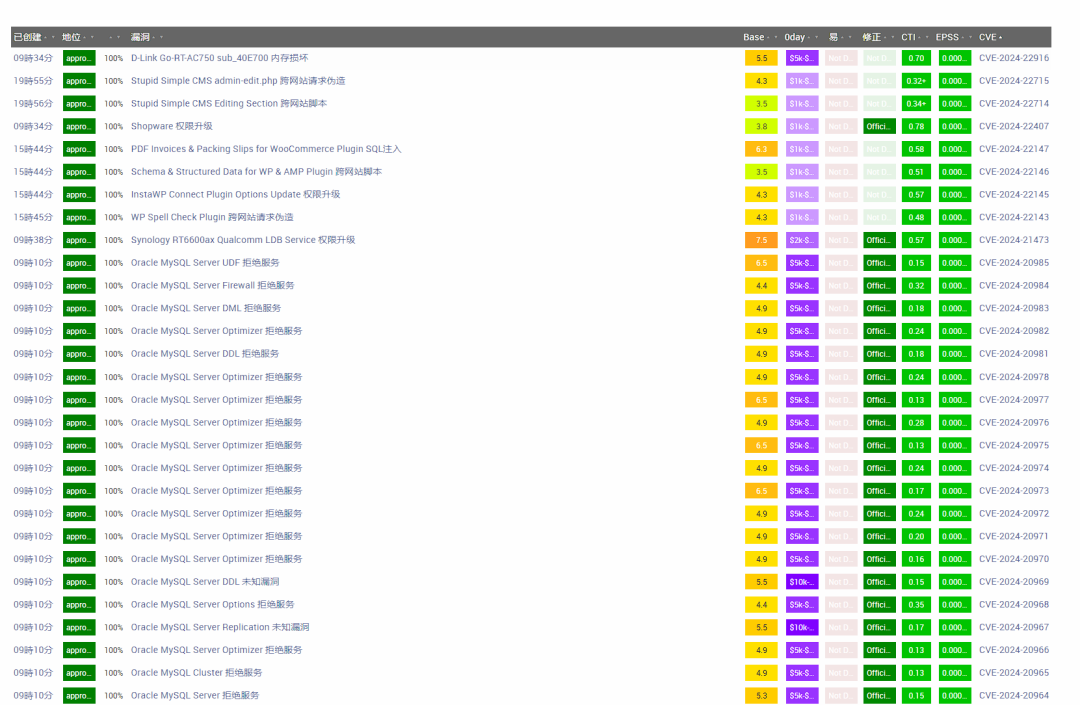This screenshot has height=705, width=1080.
Task: Open CVE-2024-21473 identifier
Action: pyautogui.click(x=1014, y=240)
